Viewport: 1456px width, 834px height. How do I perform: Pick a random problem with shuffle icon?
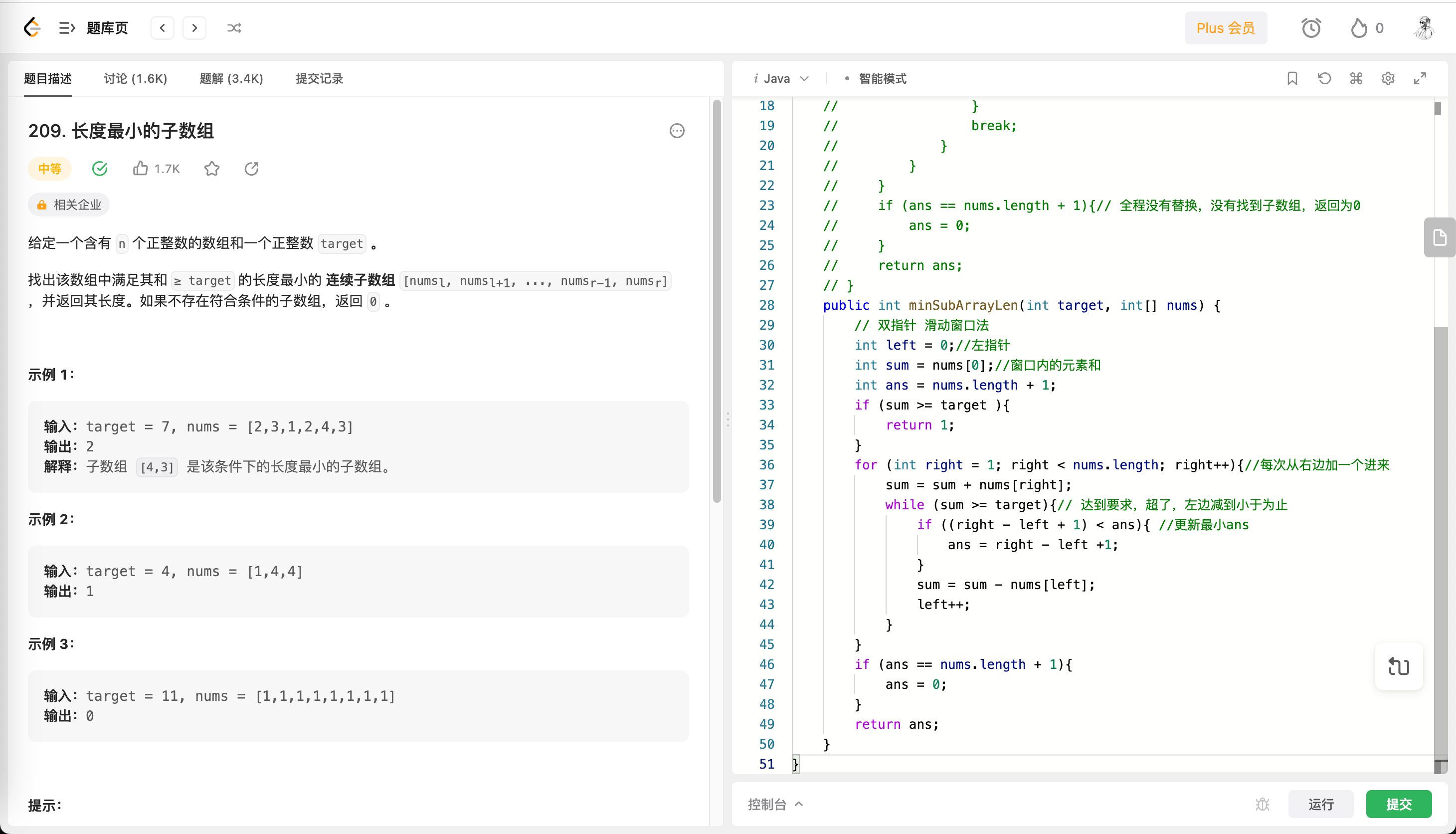click(233, 27)
